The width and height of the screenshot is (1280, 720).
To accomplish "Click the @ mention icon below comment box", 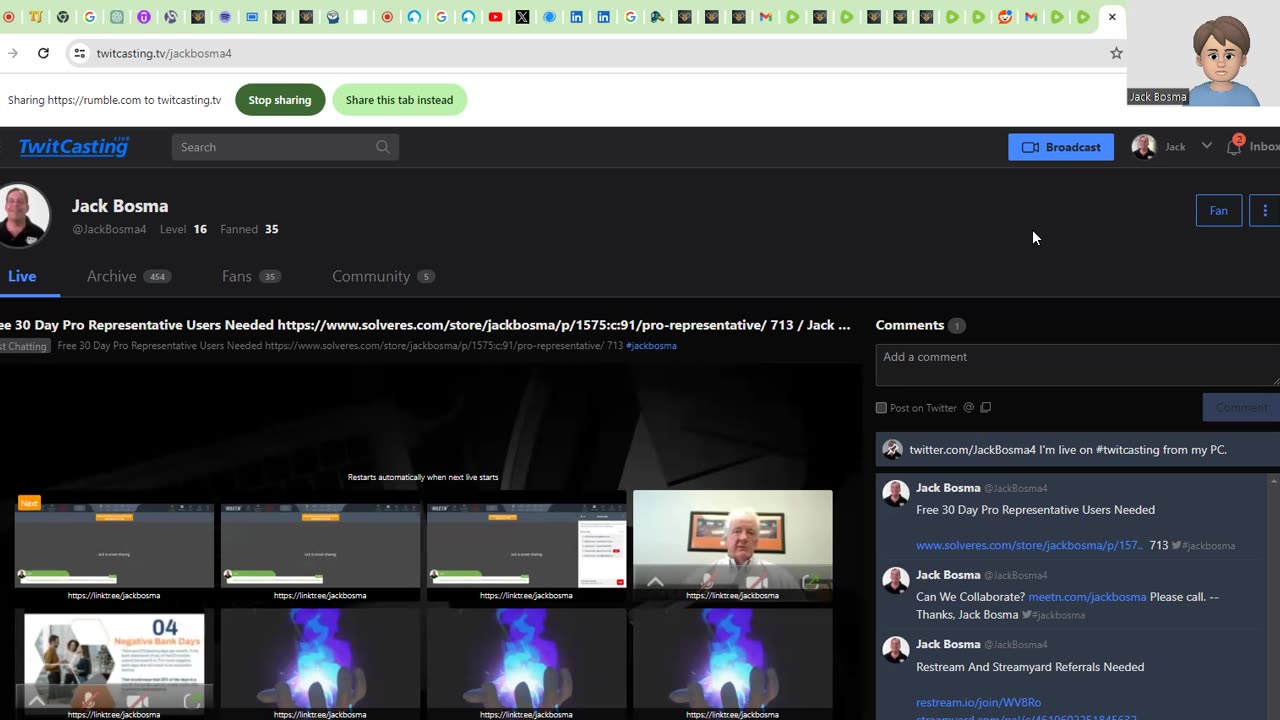I will tap(968, 407).
